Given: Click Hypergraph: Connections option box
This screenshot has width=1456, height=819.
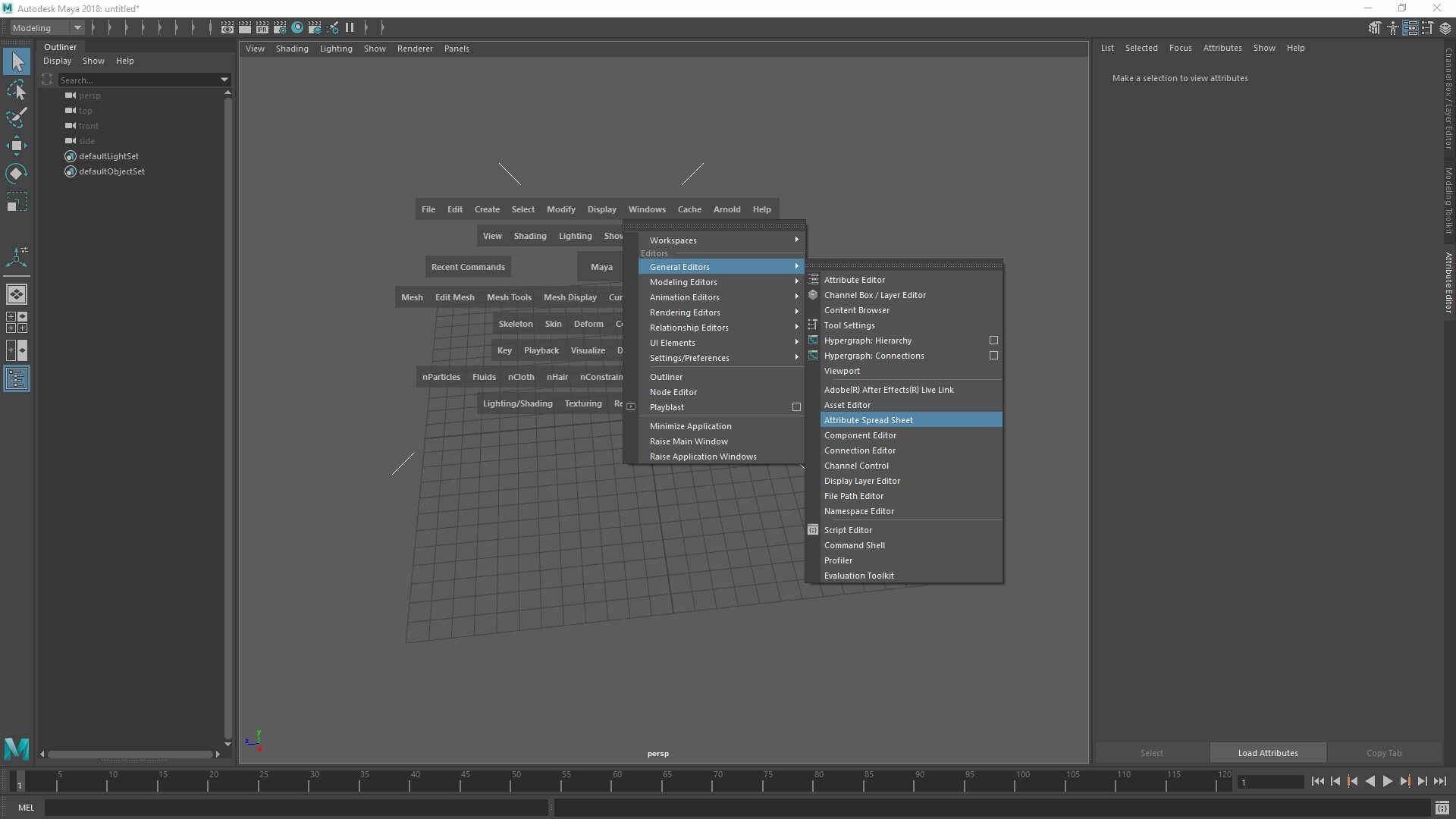Looking at the screenshot, I should (x=993, y=356).
